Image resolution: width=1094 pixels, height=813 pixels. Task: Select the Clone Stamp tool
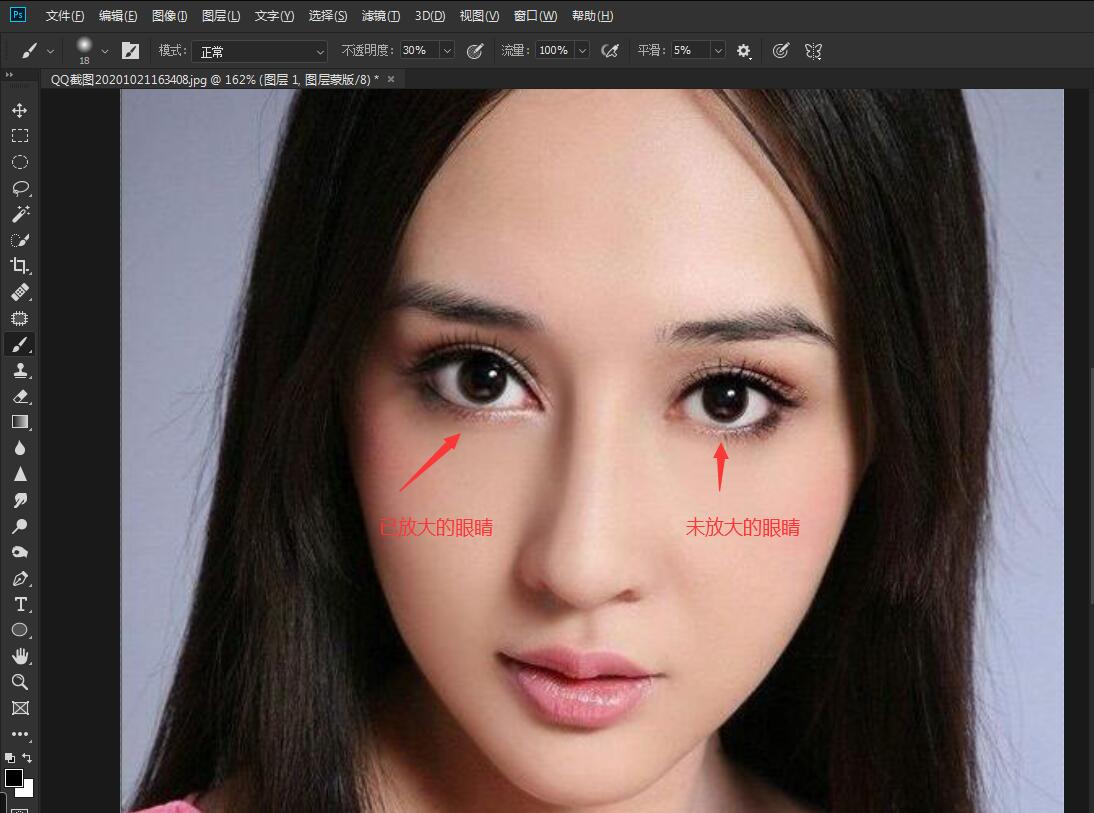(x=20, y=370)
